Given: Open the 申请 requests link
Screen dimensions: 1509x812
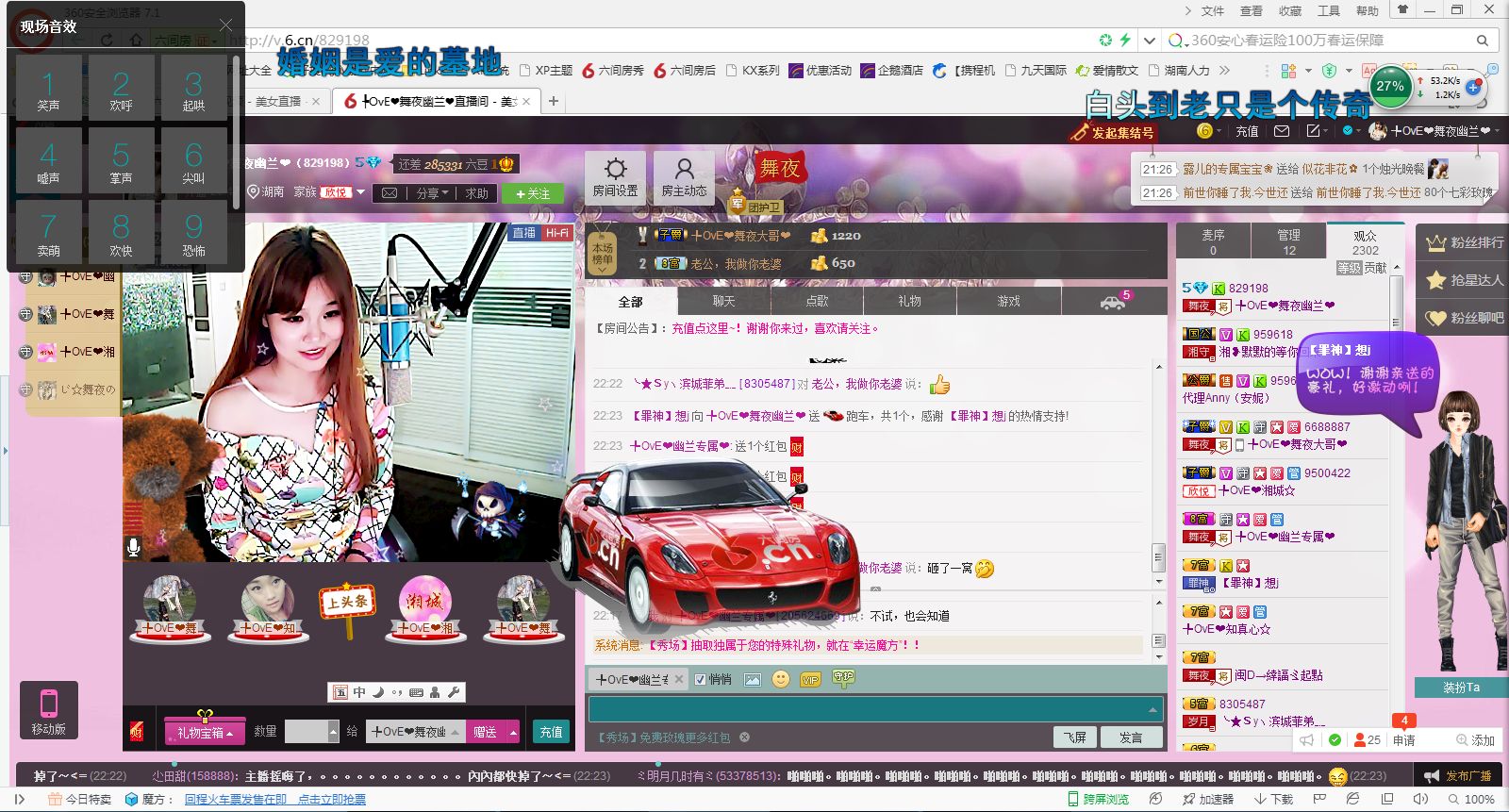Looking at the screenshot, I should click(1404, 740).
